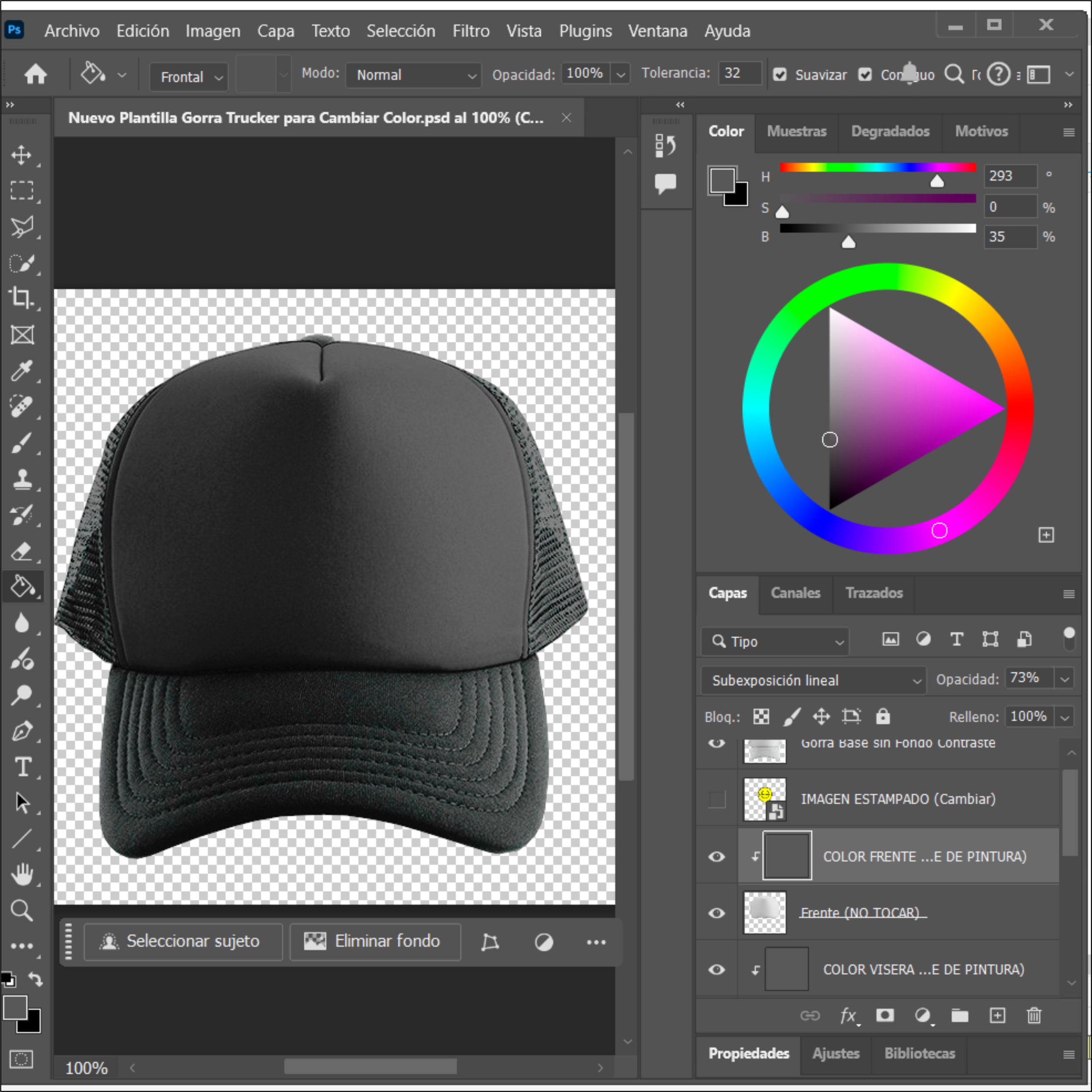Click the delete layer trash icon
The width and height of the screenshot is (1092, 1092).
tap(1034, 1016)
